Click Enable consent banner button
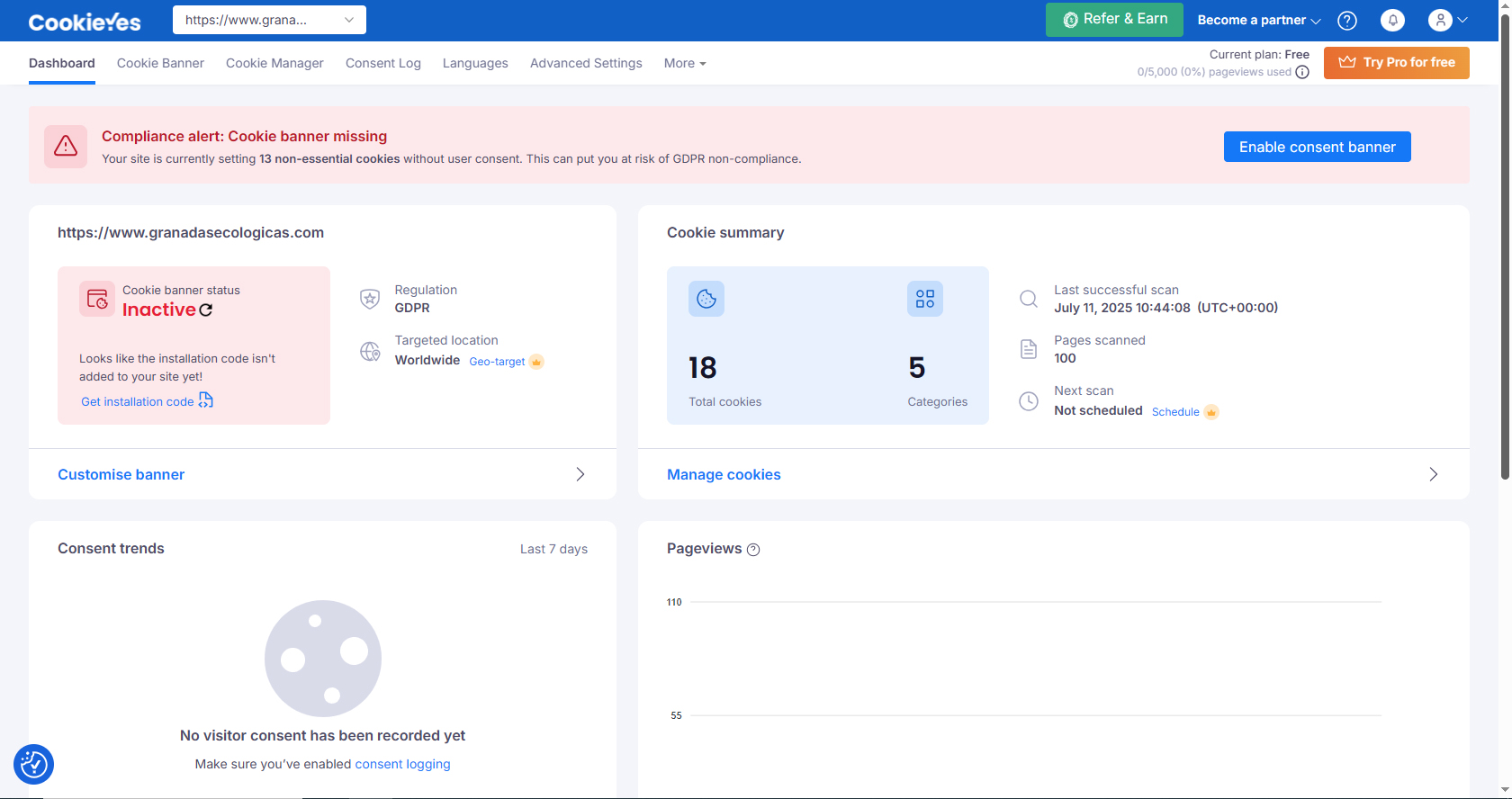This screenshot has height=799, width=1512. [x=1318, y=147]
